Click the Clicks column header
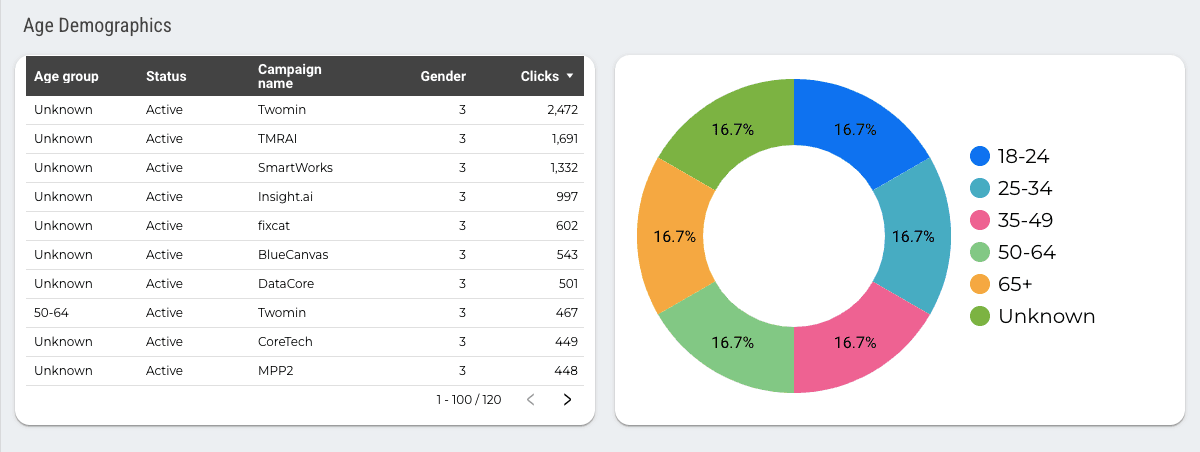Image resolution: width=1200 pixels, height=452 pixels. (540, 76)
